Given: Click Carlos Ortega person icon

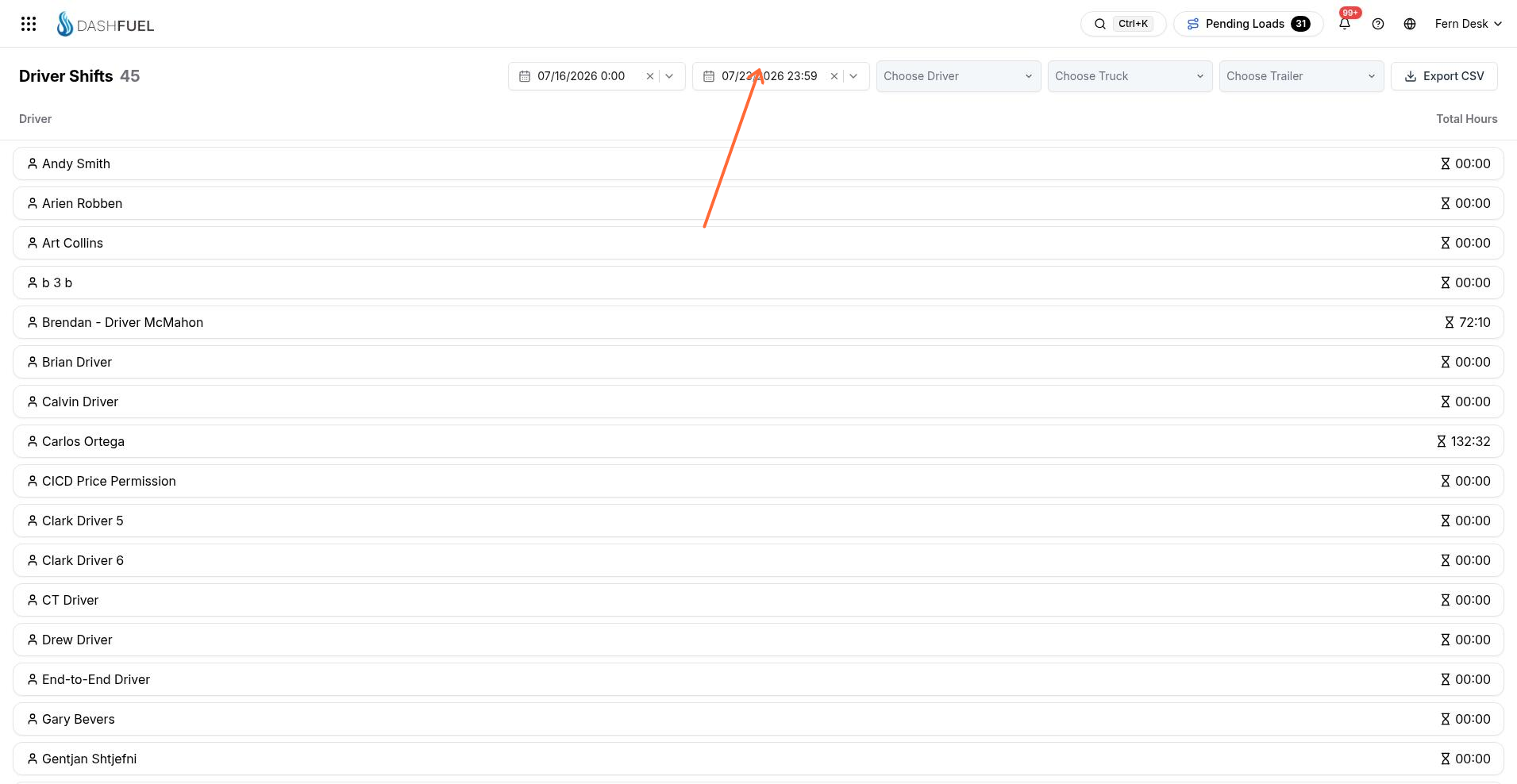Looking at the screenshot, I should click(x=33, y=441).
